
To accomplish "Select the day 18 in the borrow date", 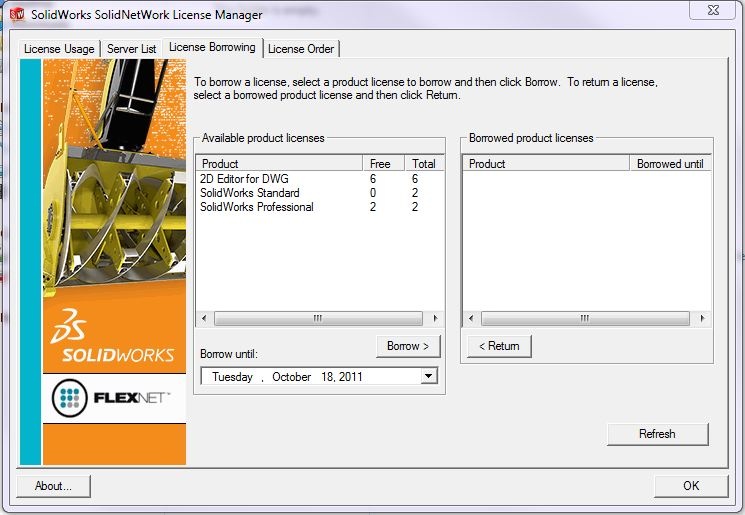I will pyautogui.click(x=327, y=377).
